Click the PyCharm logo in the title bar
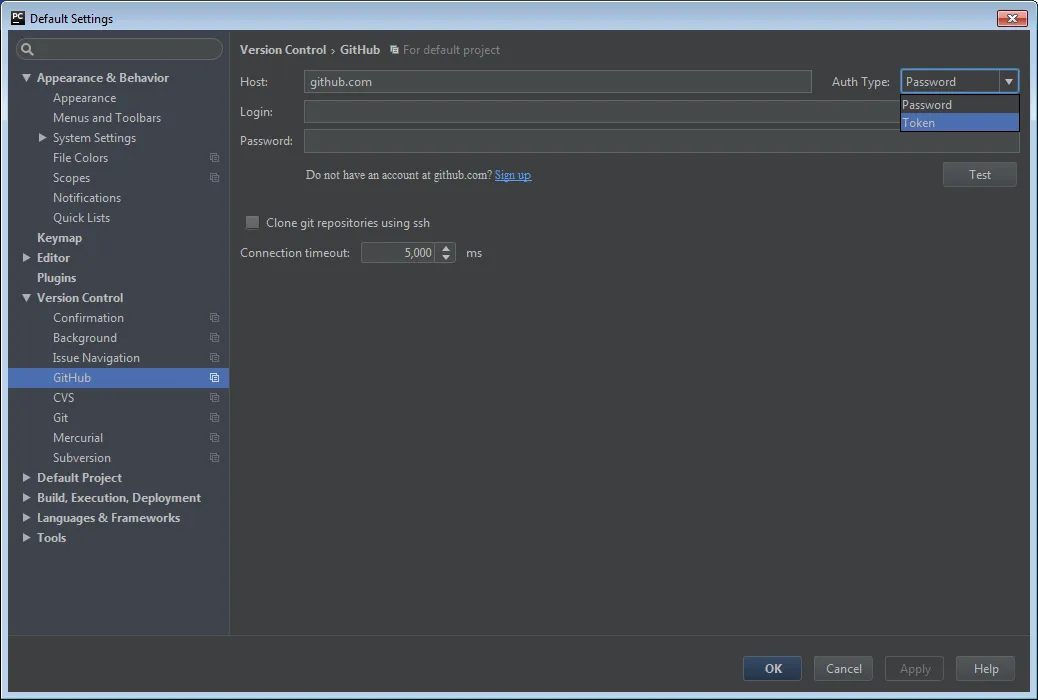The image size is (1038, 700). [x=18, y=18]
